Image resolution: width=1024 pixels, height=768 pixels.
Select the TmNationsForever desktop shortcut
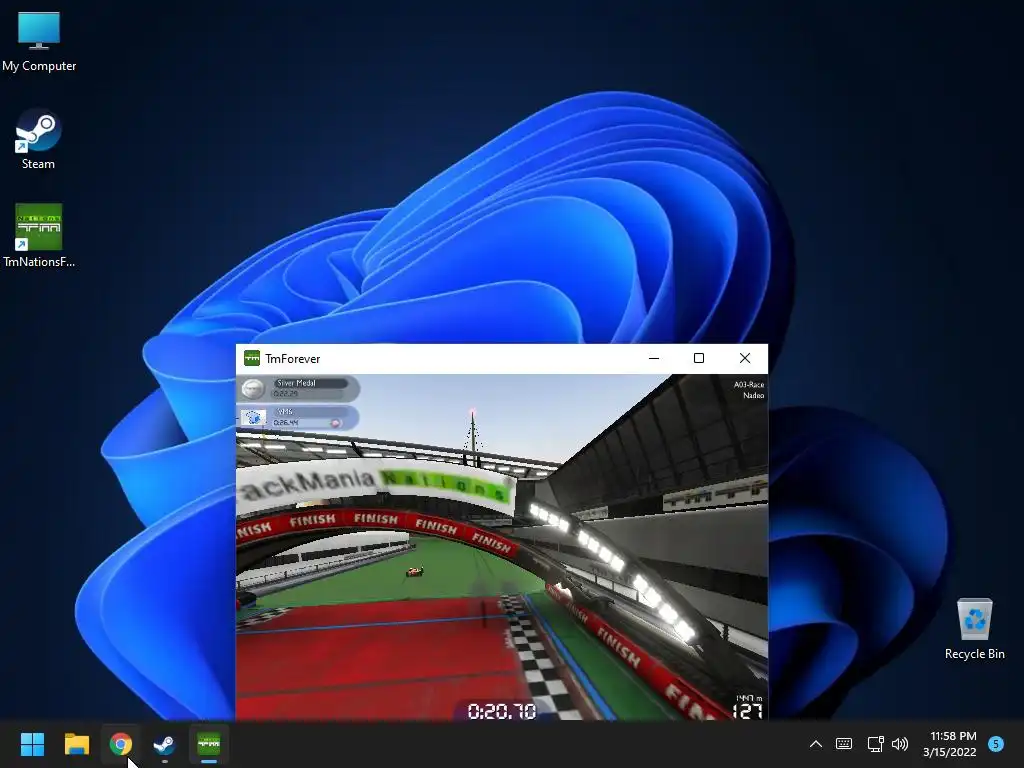point(39,236)
